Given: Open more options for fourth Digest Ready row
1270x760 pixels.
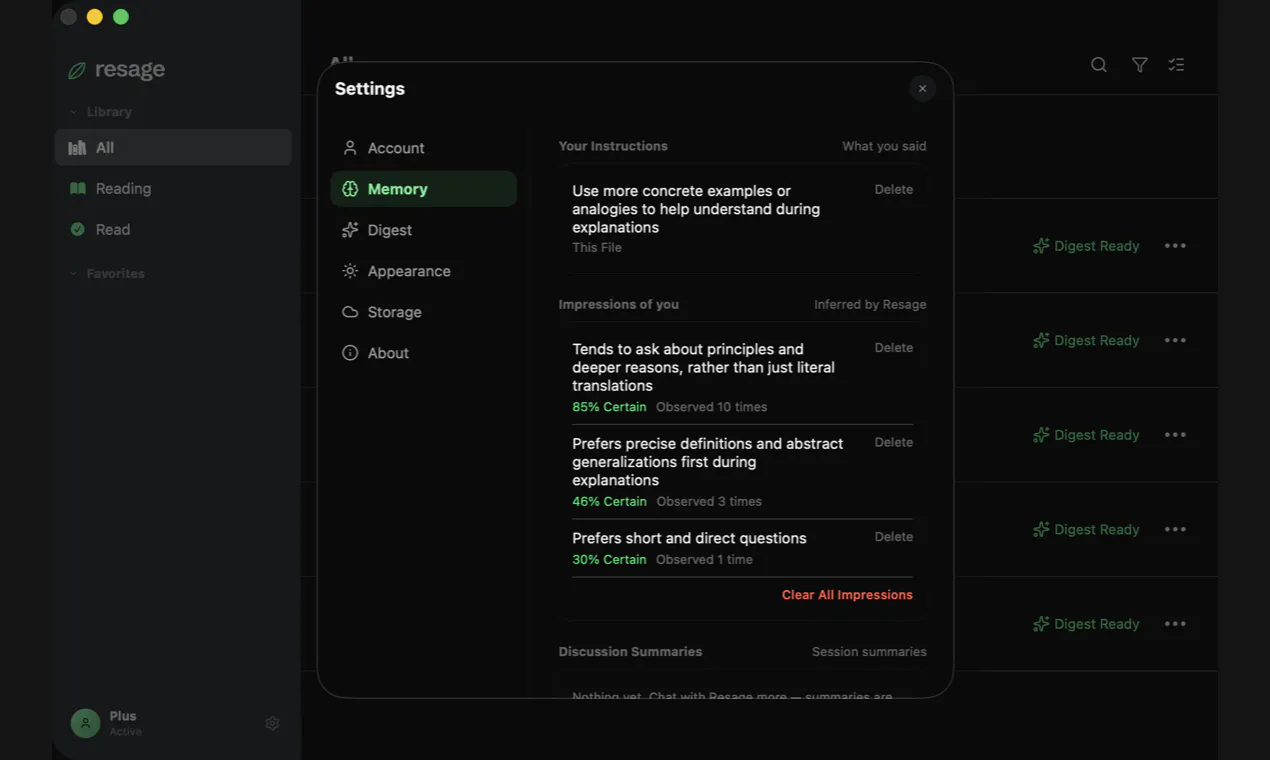Looking at the screenshot, I should tap(1175, 530).
